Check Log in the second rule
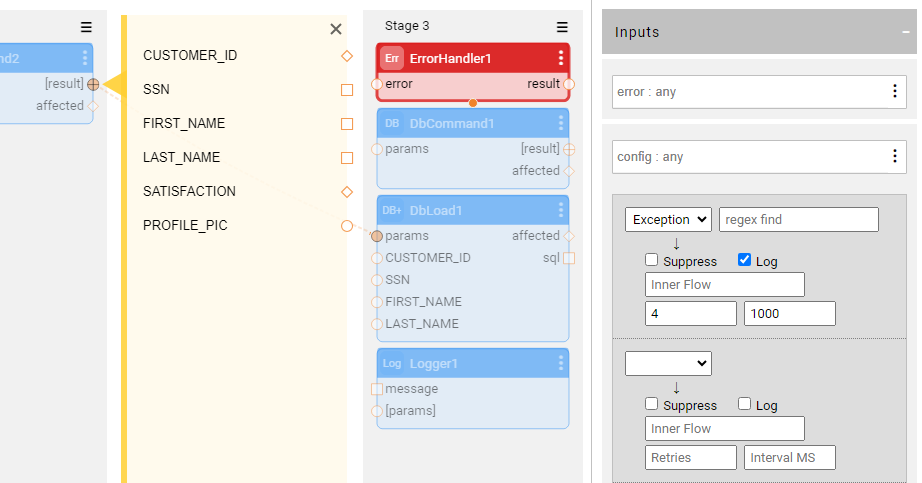This screenshot has height=483, width=922. point(744,405)
